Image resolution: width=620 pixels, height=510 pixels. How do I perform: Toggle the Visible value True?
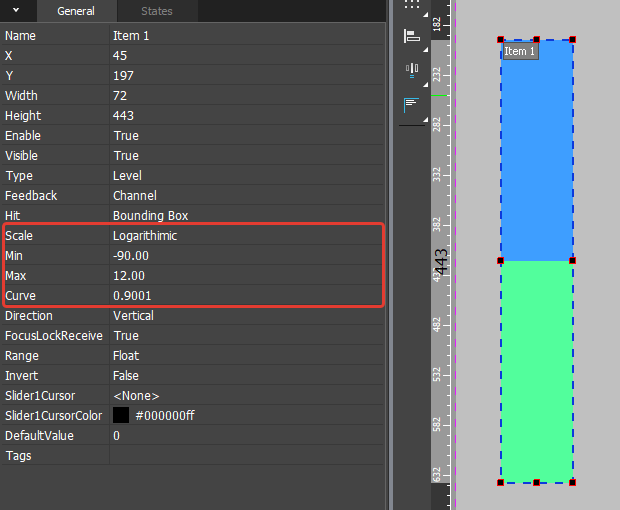[246, 156]
